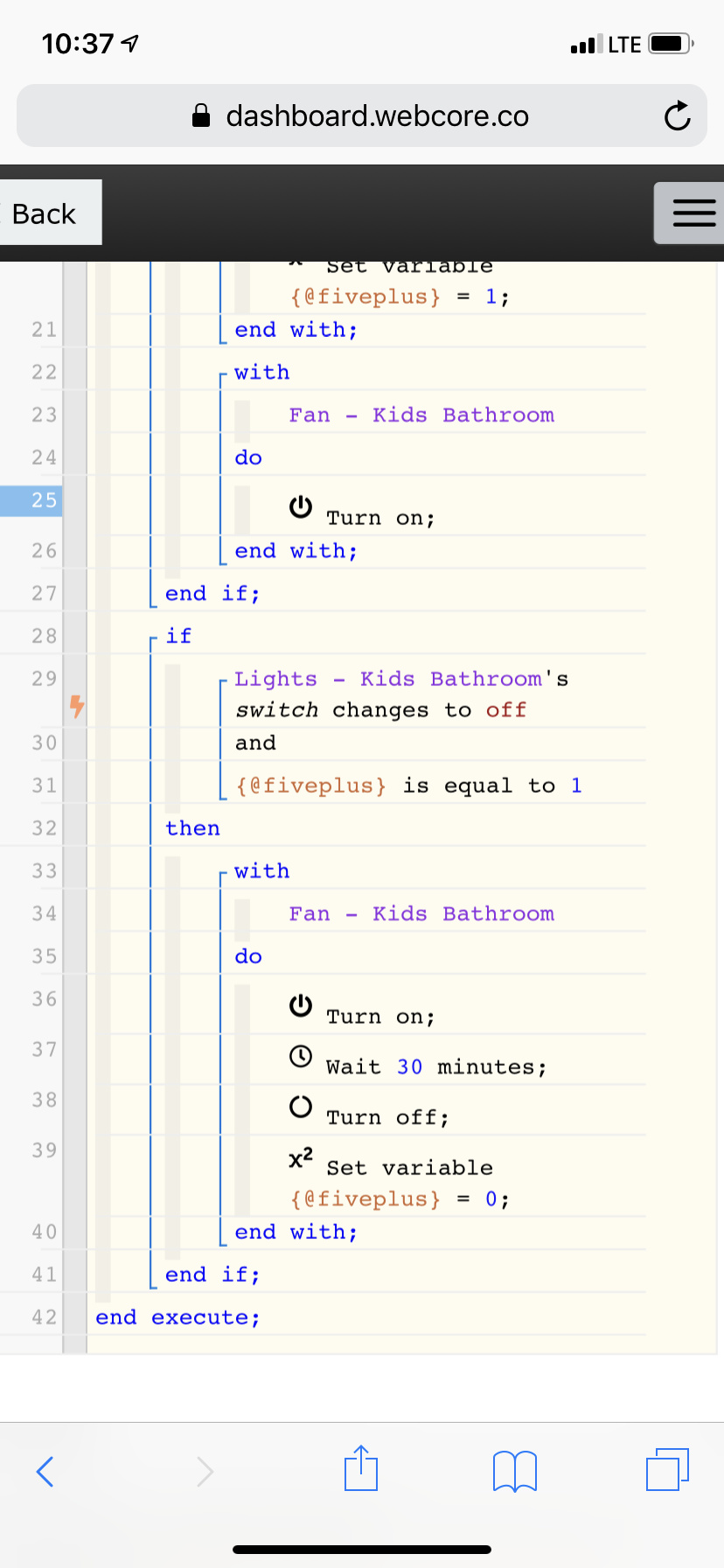Go back with Safari left chevron

pyautogui.click(x=45, y=1471)
